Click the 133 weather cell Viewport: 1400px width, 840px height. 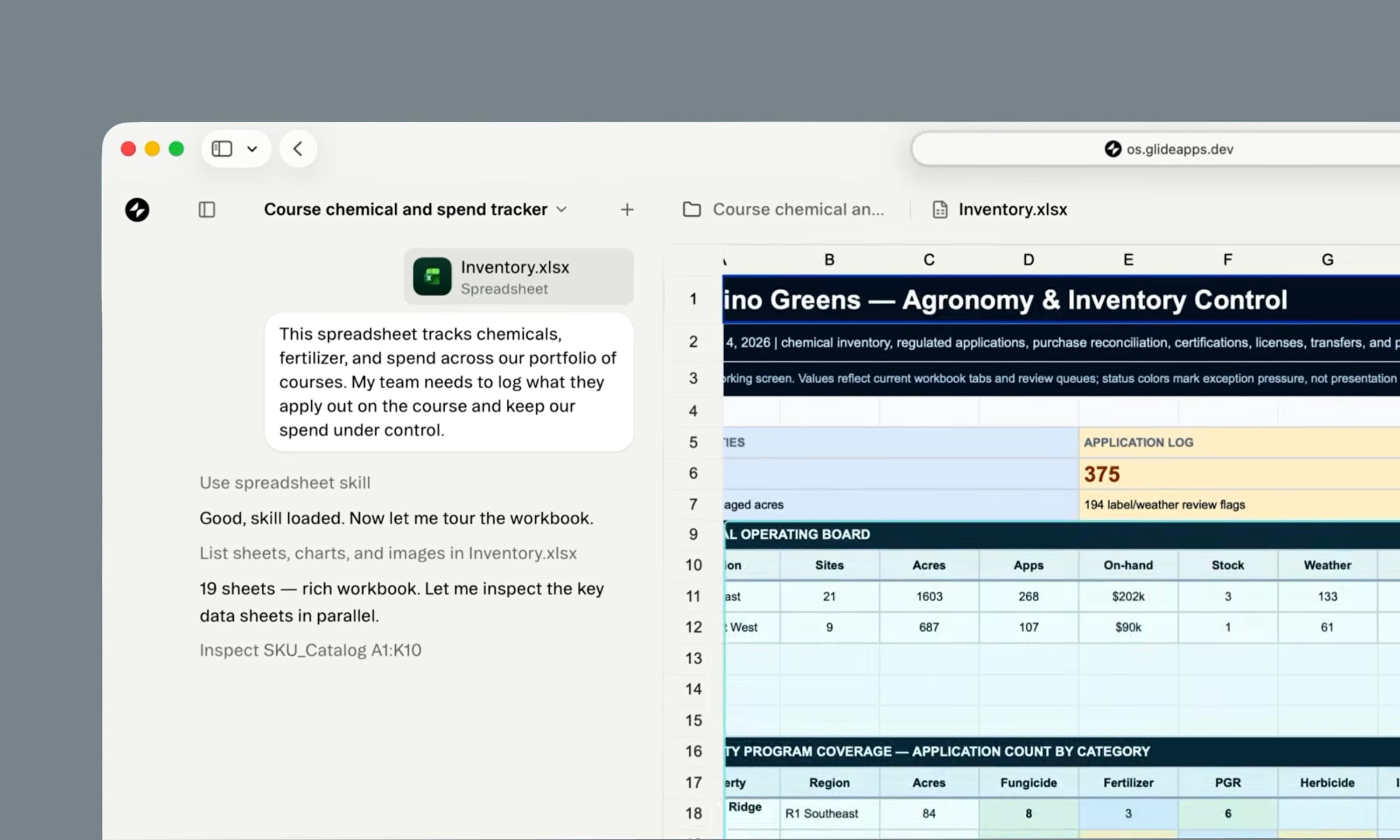point(1328,596)
